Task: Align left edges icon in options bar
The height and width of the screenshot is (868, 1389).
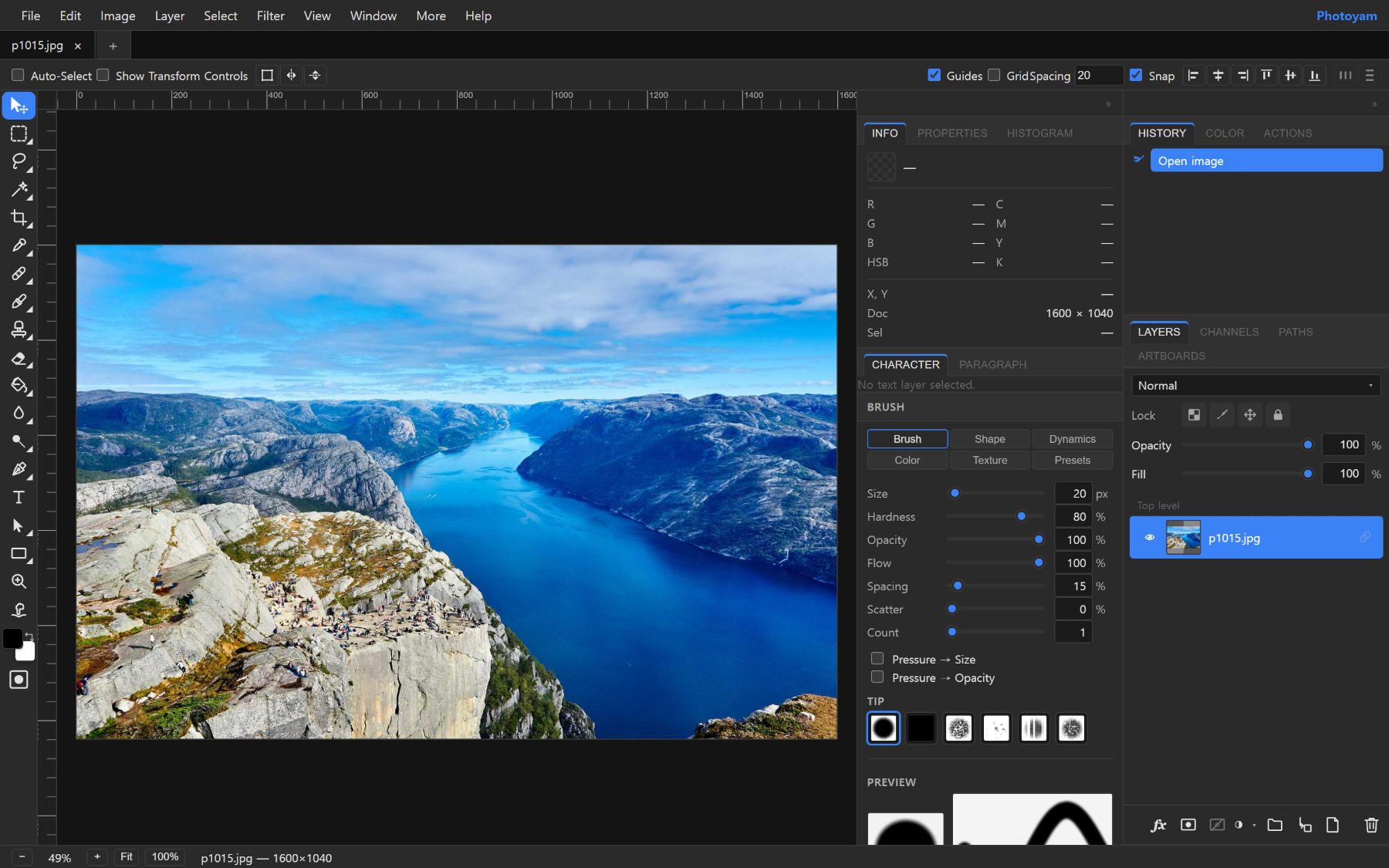Action: tap(1193, 75)
